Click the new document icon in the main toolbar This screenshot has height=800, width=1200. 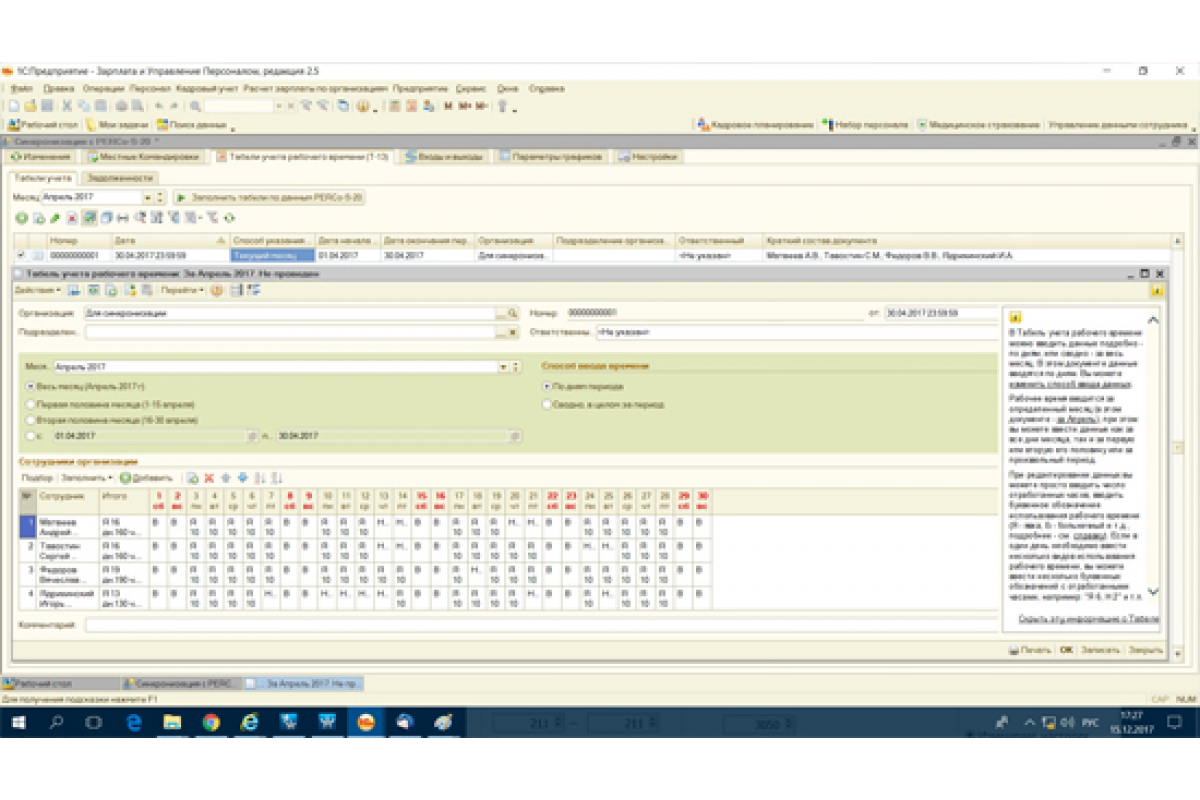[14, 106]
